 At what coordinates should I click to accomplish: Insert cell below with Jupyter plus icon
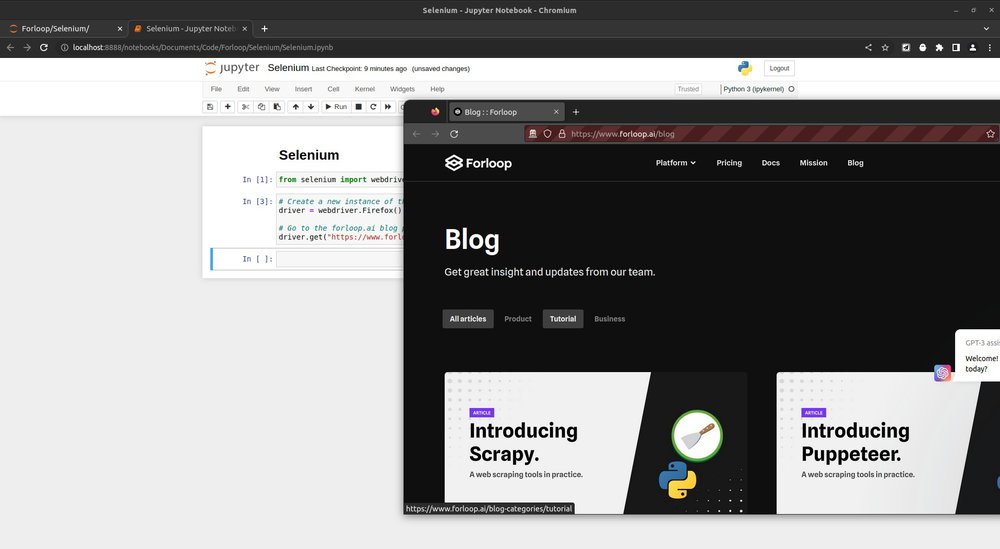(228, 107)
